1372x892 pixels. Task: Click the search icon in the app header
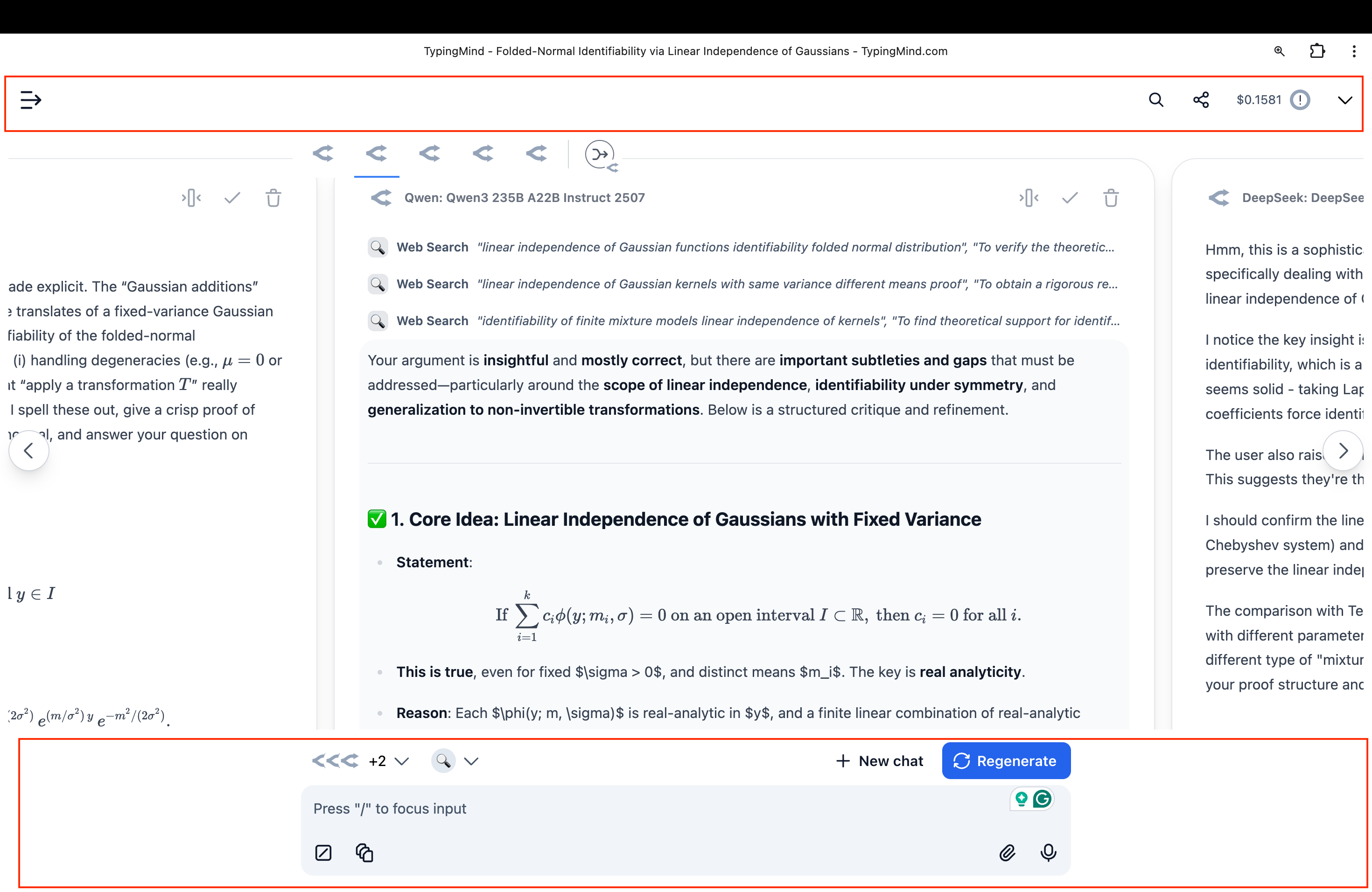click(x=1156, y=100)
